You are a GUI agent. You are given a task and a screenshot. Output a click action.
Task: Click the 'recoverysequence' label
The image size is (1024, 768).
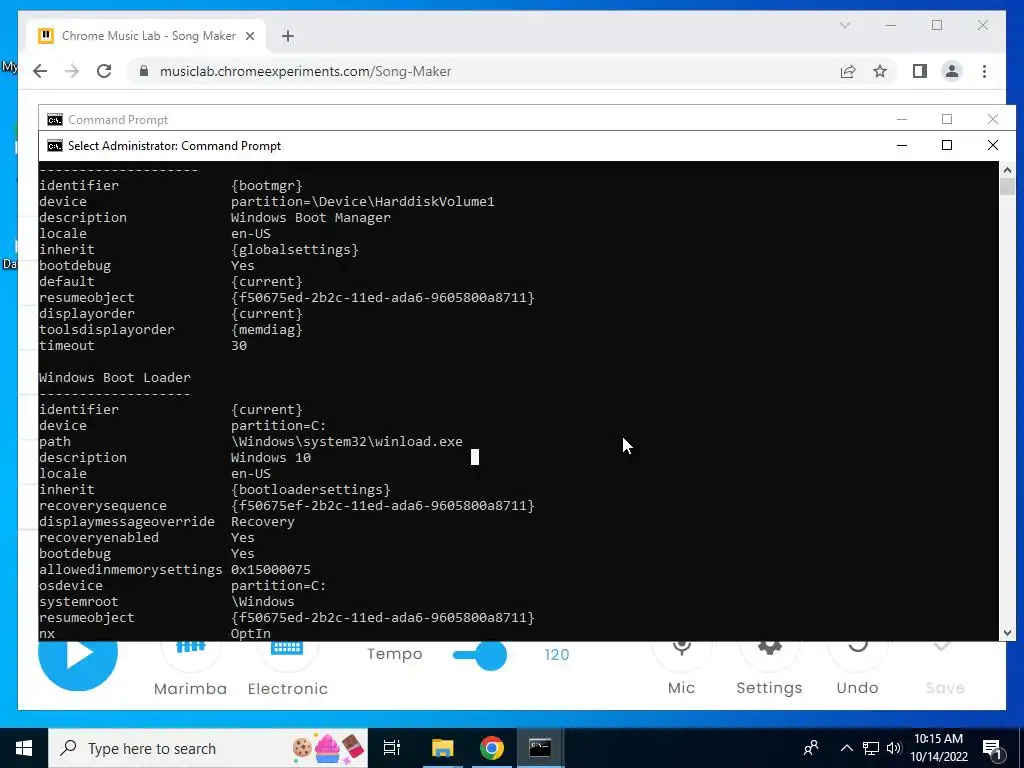tap(103, 505)
